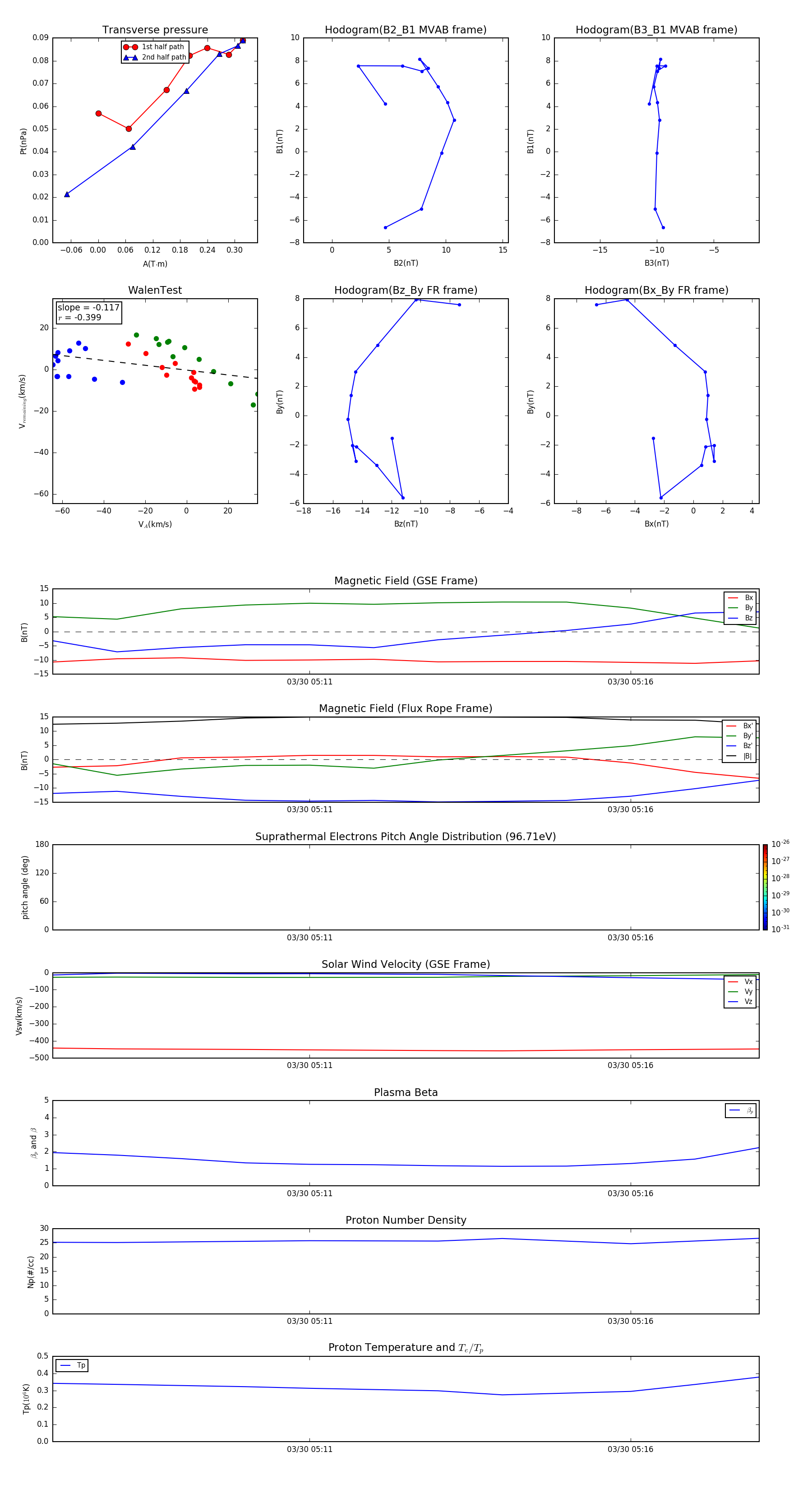Viewport: 812px width, 1489px height.
Task: Click the "Transverse pressure" plot title
Action: (155, 30)
